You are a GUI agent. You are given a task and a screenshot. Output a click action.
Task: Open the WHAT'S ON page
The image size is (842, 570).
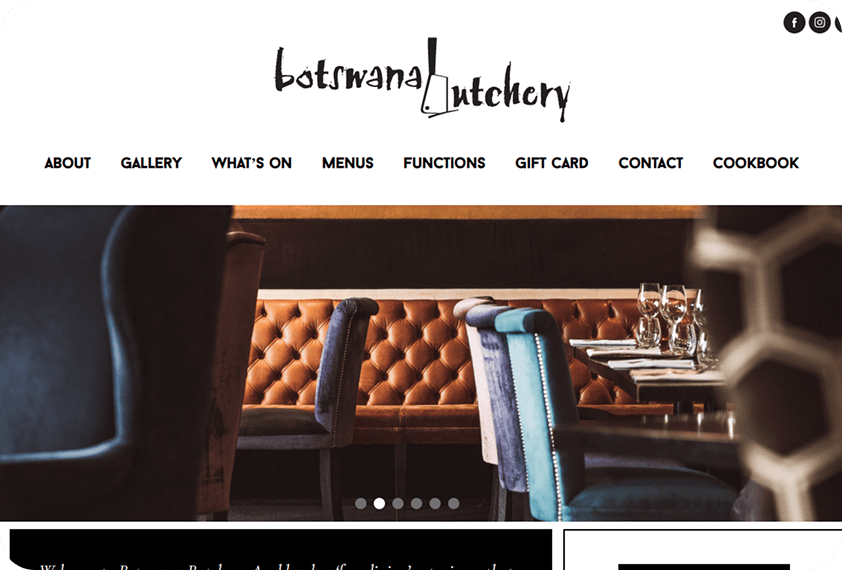[251, 163]
